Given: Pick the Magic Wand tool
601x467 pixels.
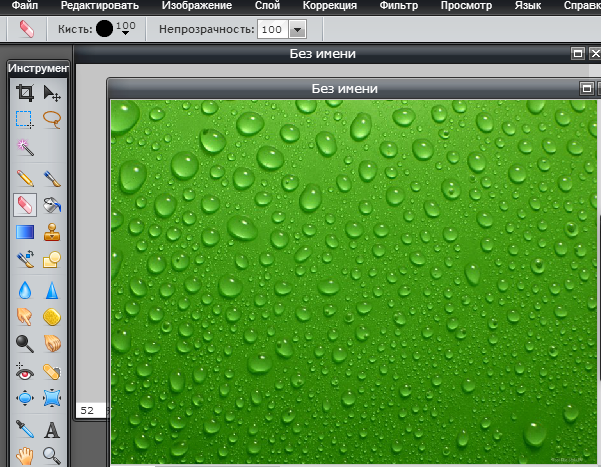Looking at the screenshot, I should tap(25, 147).
